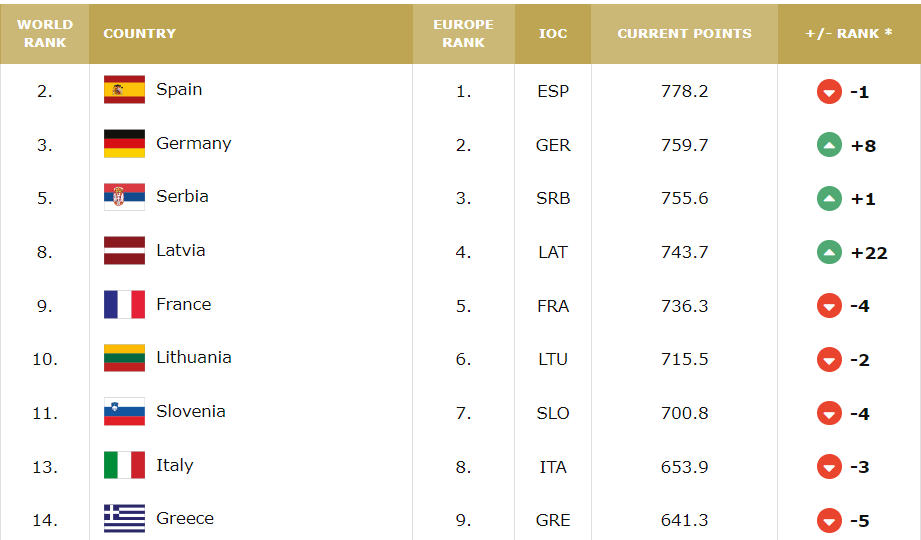This screenshot has width=921, height=540.
Task: Open the Lithuania country link
Action: click(194, 357)
